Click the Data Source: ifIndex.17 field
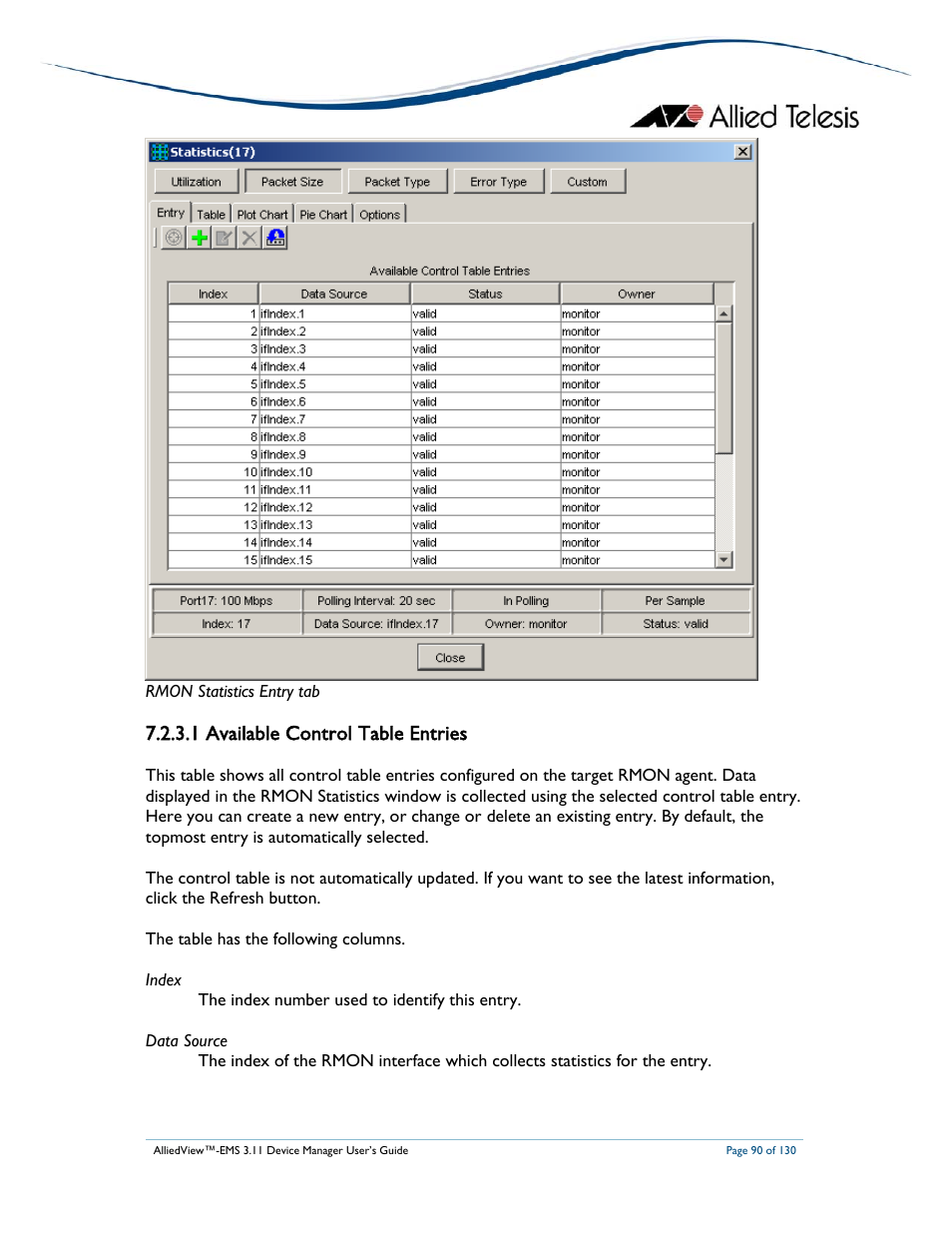Image resolution: width=952 pixels, height=1233 pixels. pyautogui.click(x=376, y=624)
